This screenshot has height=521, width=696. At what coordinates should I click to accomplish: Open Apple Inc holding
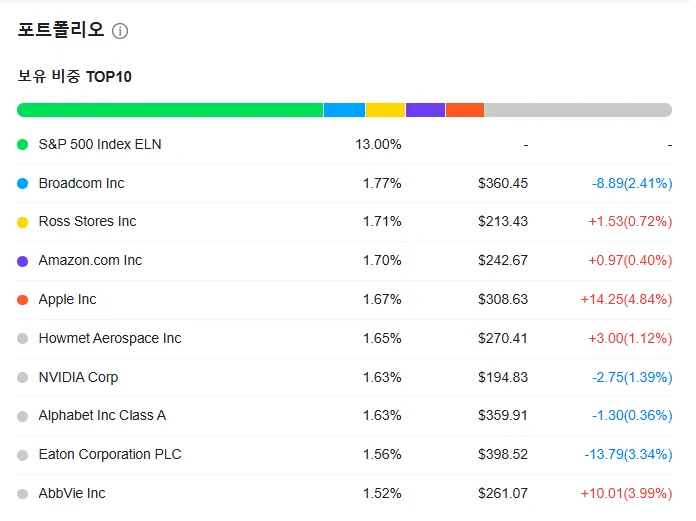(x=67, y=300)
